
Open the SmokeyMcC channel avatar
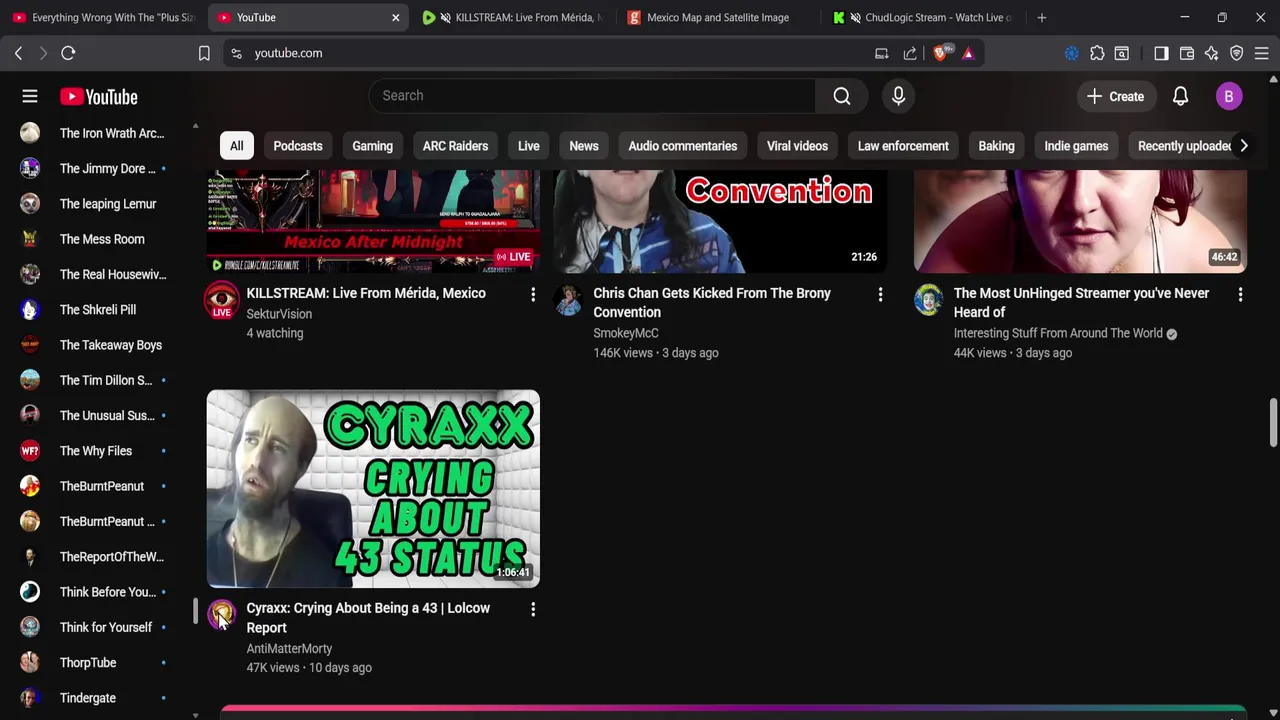click(568, 299)
